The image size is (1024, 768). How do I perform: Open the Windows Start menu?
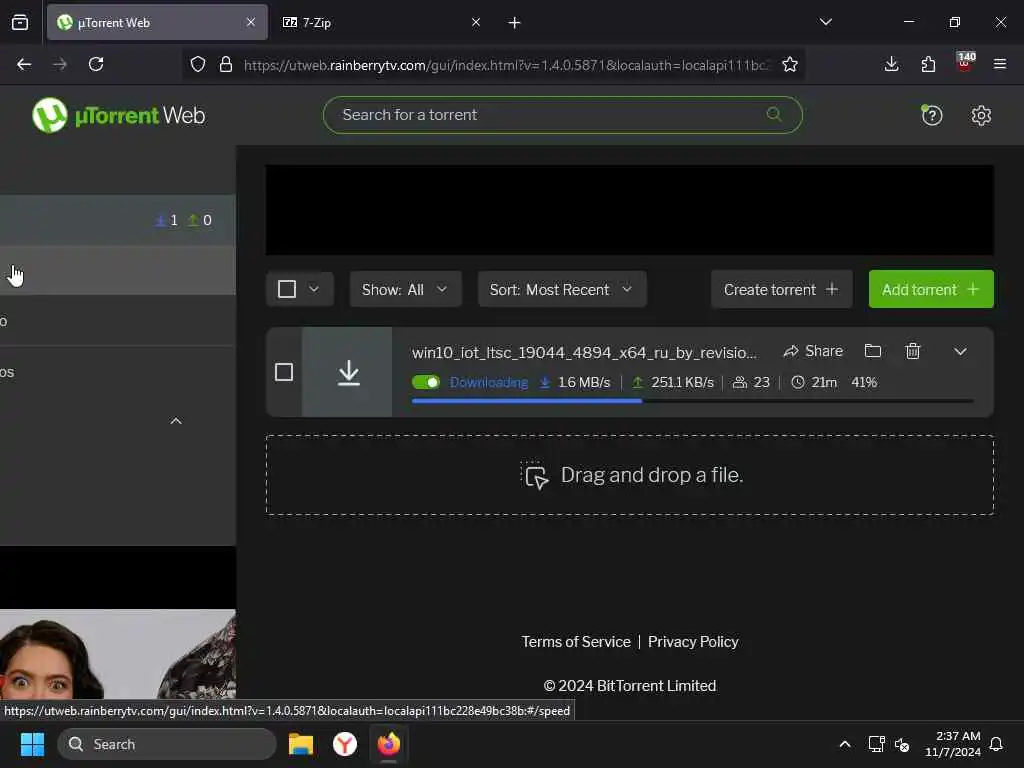point(33,744)
